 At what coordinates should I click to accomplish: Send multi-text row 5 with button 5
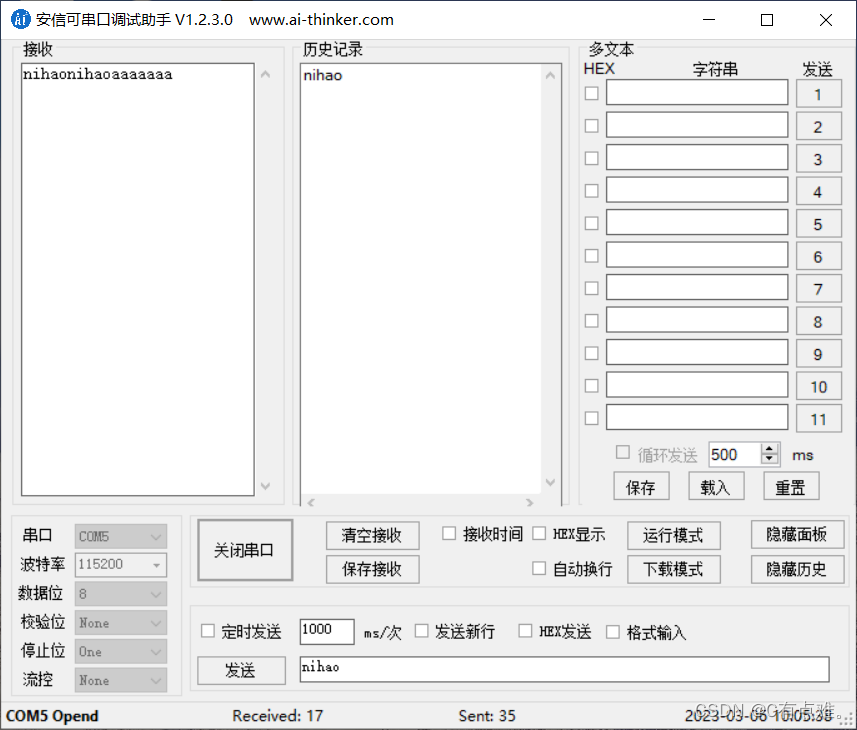pyautogui.click(x=818, y=224)
